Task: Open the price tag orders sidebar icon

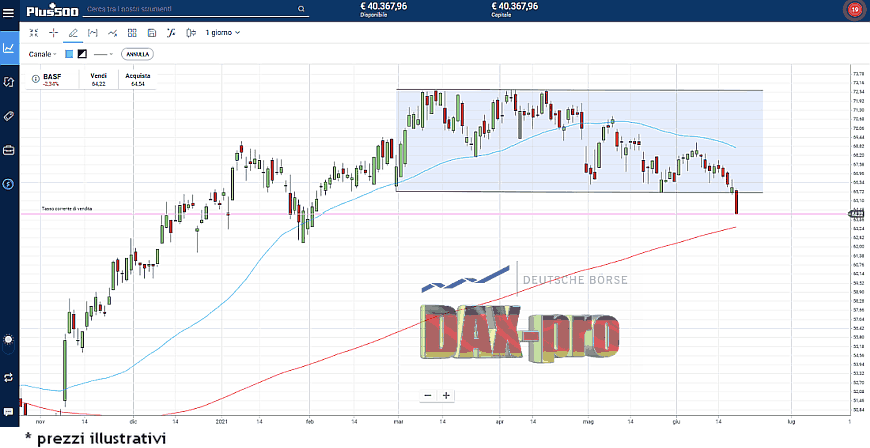Action: [8, 115]
